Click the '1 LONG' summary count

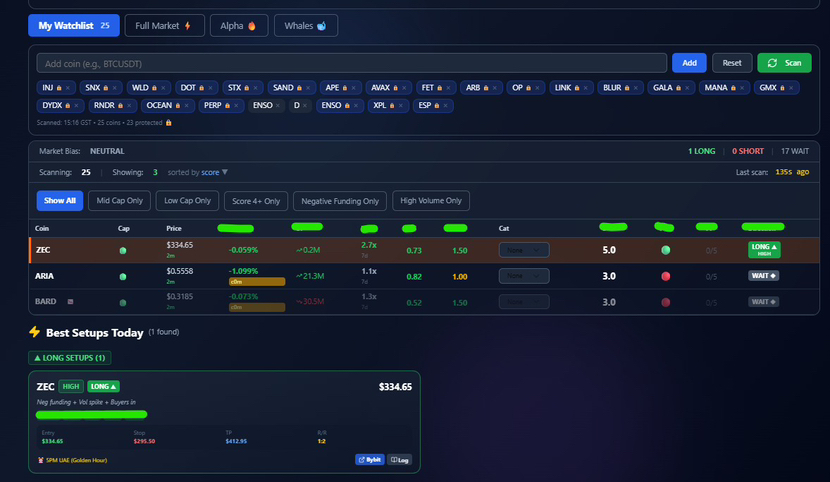pyautogui.click(x=701, y=151)
